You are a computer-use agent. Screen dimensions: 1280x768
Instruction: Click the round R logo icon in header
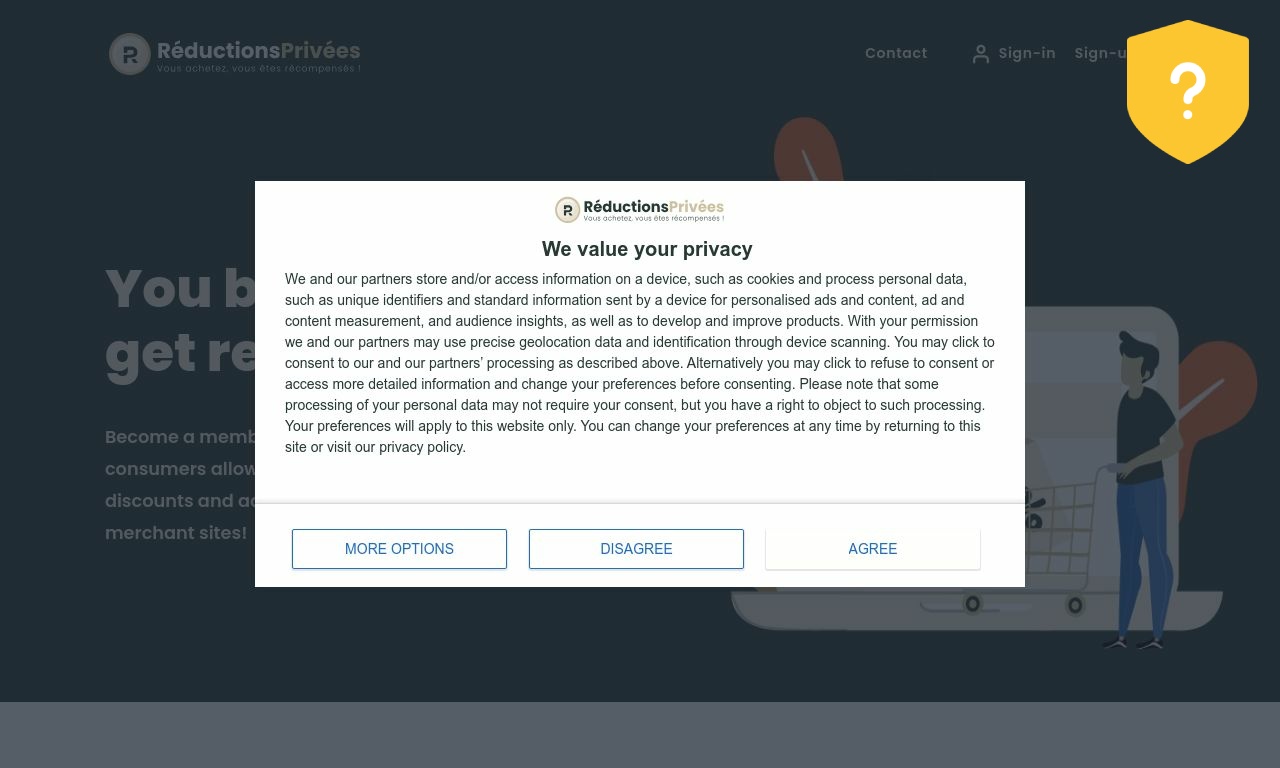130,54
